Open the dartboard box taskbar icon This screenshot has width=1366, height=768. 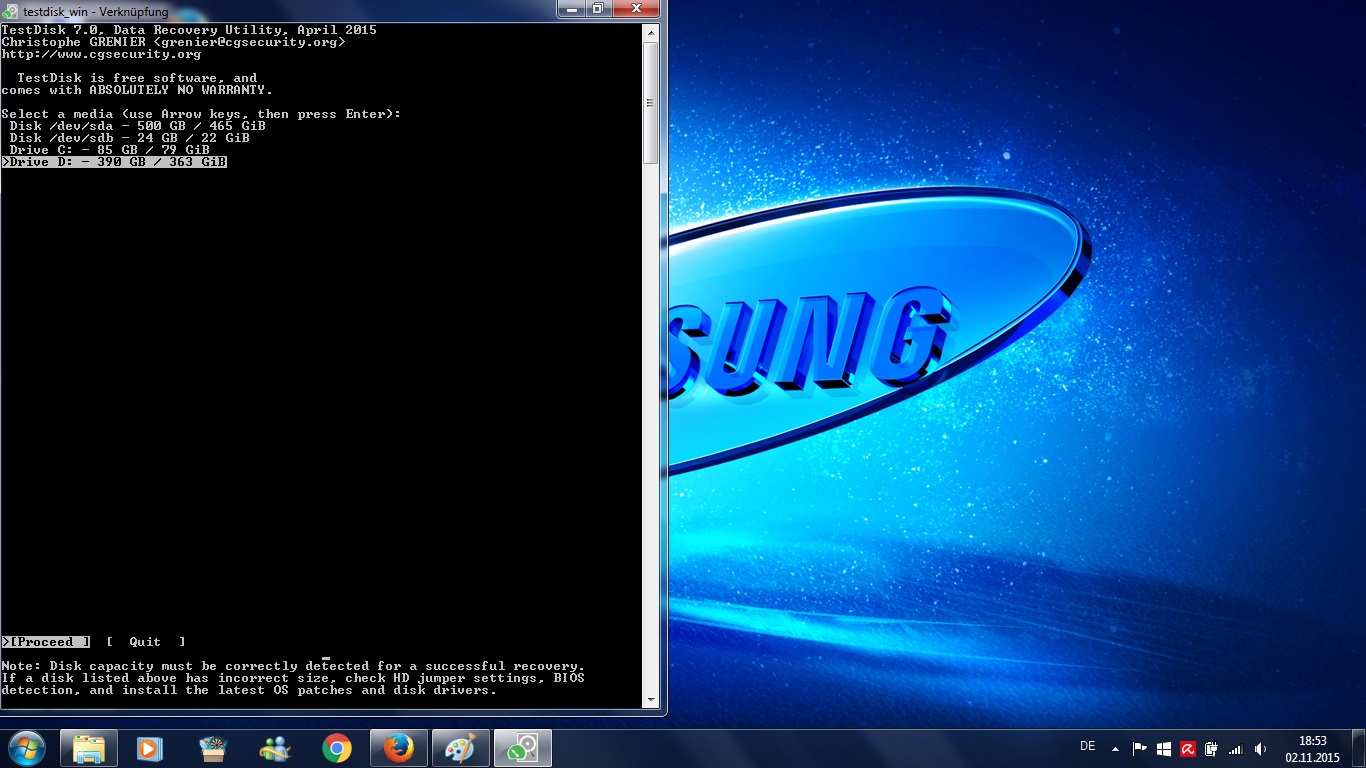(x=213, y=748)
